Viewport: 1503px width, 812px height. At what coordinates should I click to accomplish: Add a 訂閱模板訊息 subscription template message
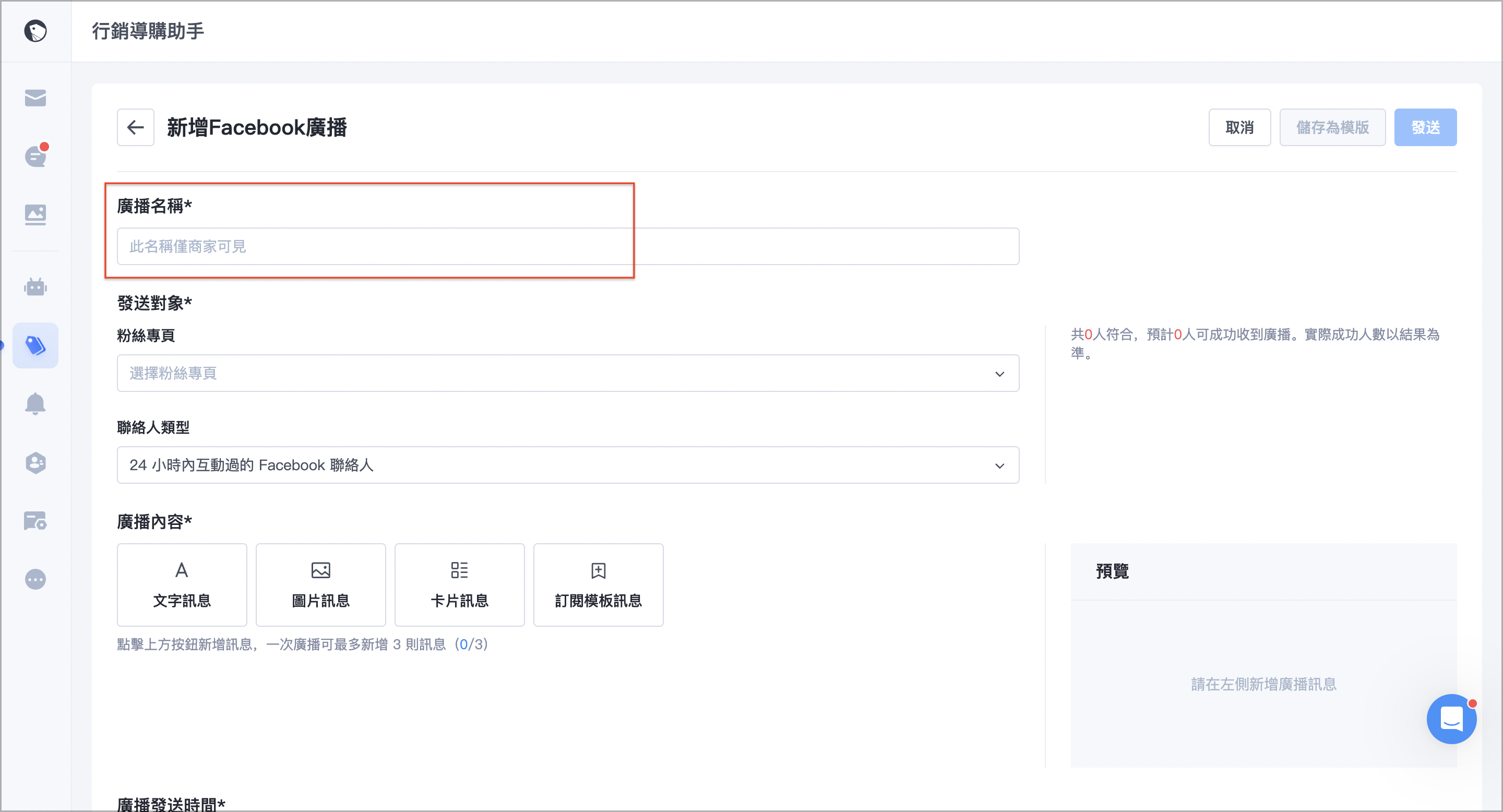click(x=599, y=584)
